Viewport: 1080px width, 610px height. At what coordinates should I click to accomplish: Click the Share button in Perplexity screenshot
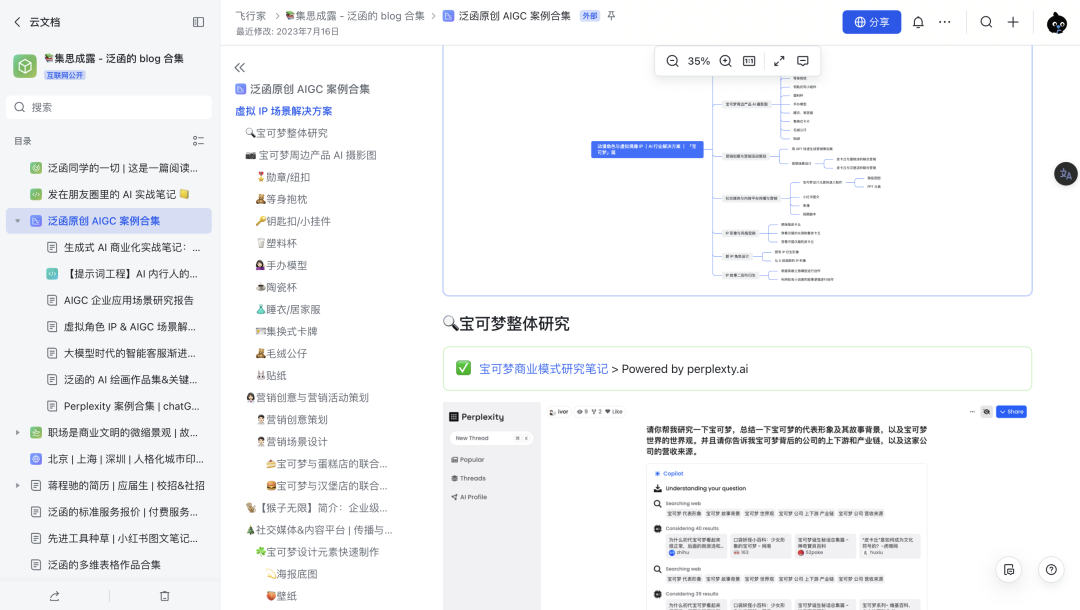tap(1011, 412)
